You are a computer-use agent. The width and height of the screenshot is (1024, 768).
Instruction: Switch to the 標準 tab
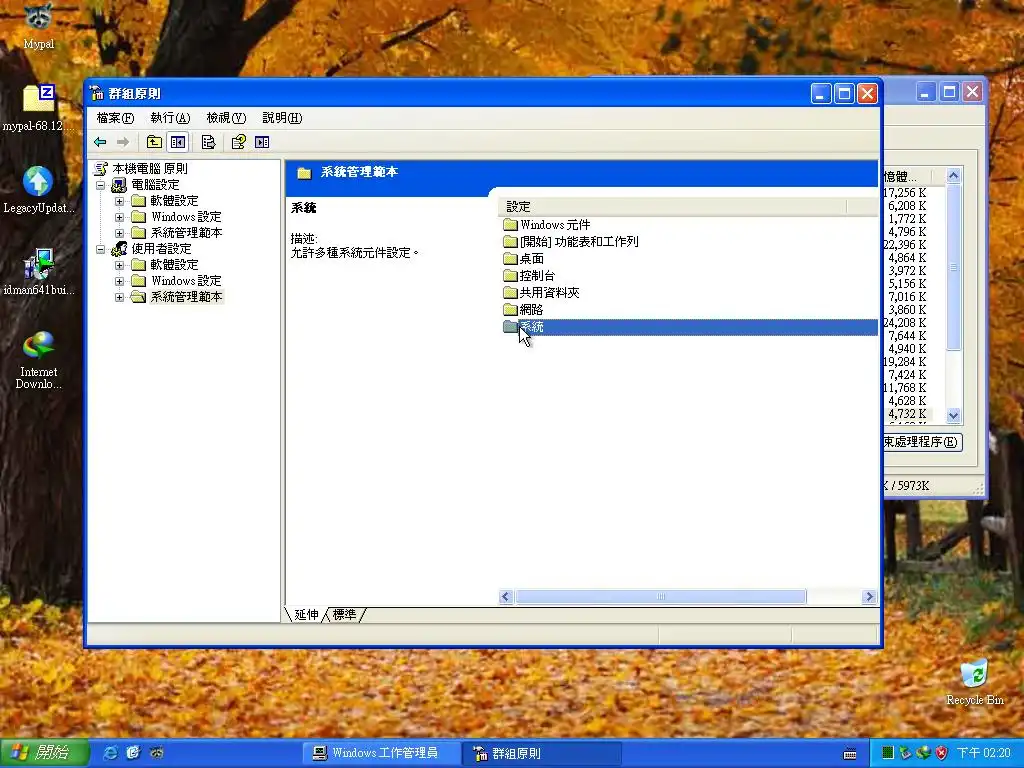tap(344, 615)
